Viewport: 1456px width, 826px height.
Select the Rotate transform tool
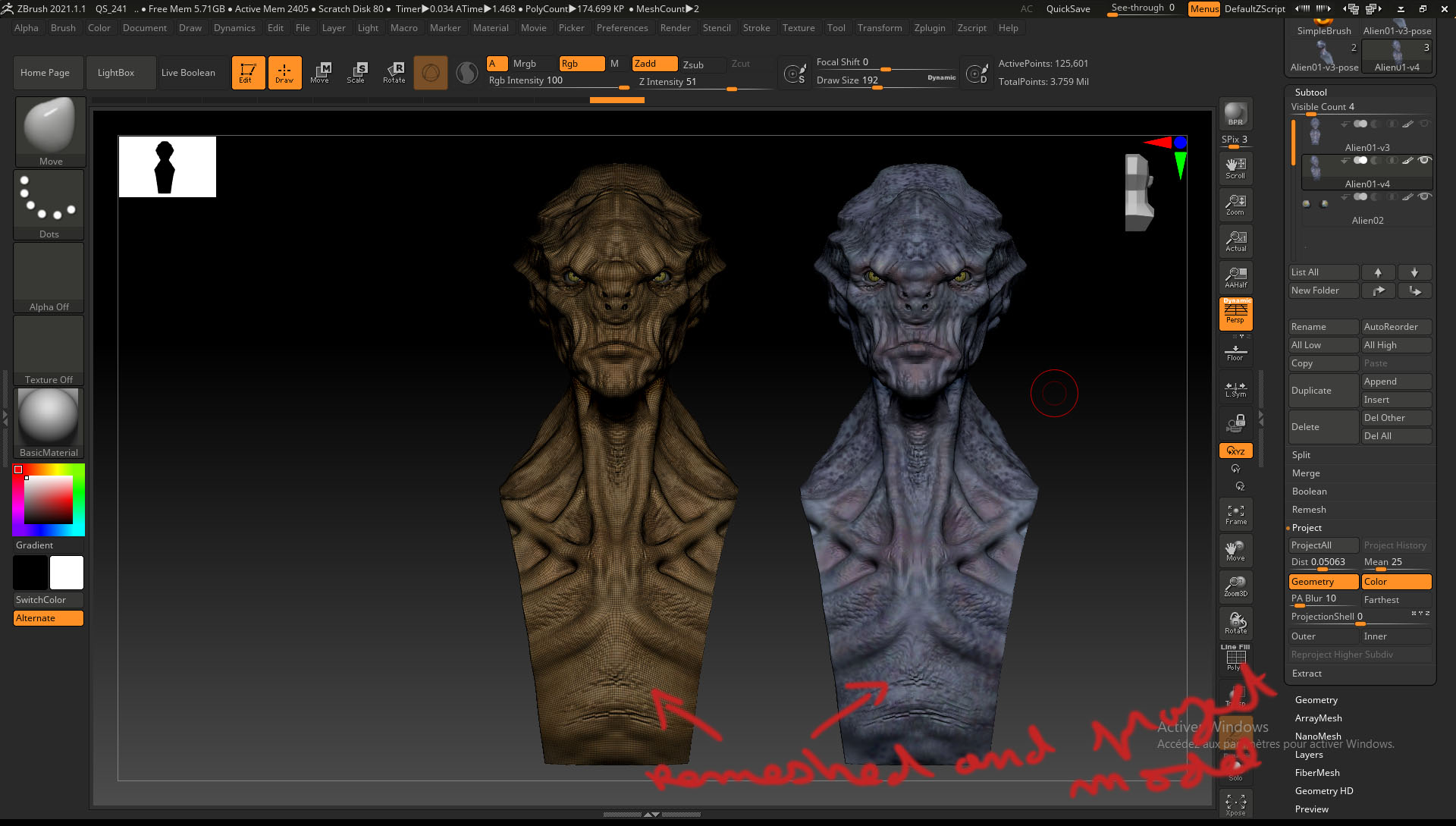click(x=394, y=73)
